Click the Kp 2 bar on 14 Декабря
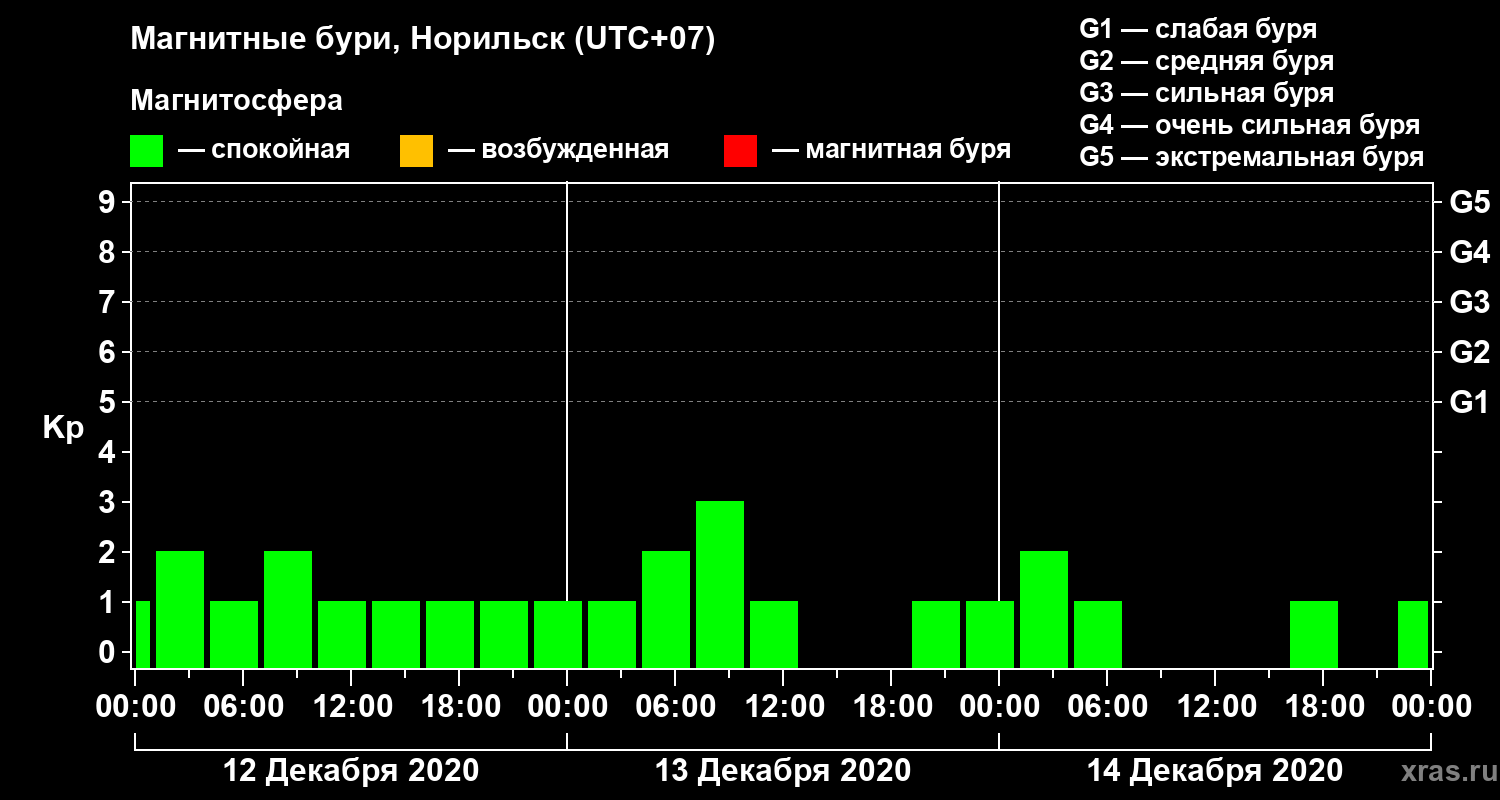 pos(1044,609)
